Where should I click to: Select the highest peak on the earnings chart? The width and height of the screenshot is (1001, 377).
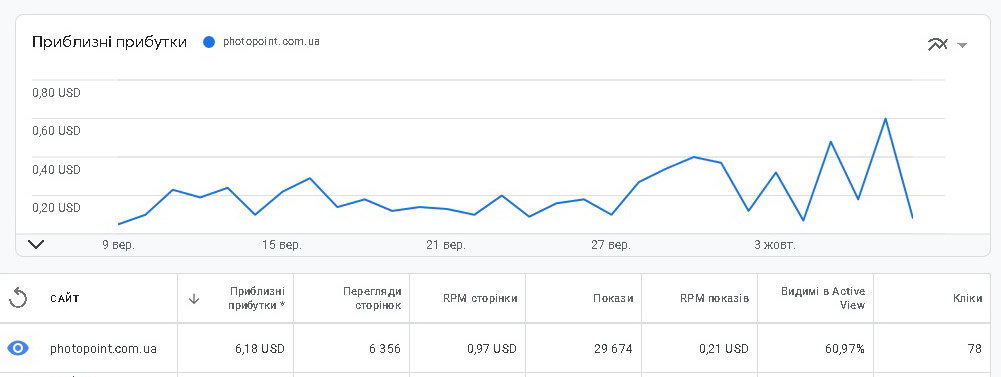885,119
